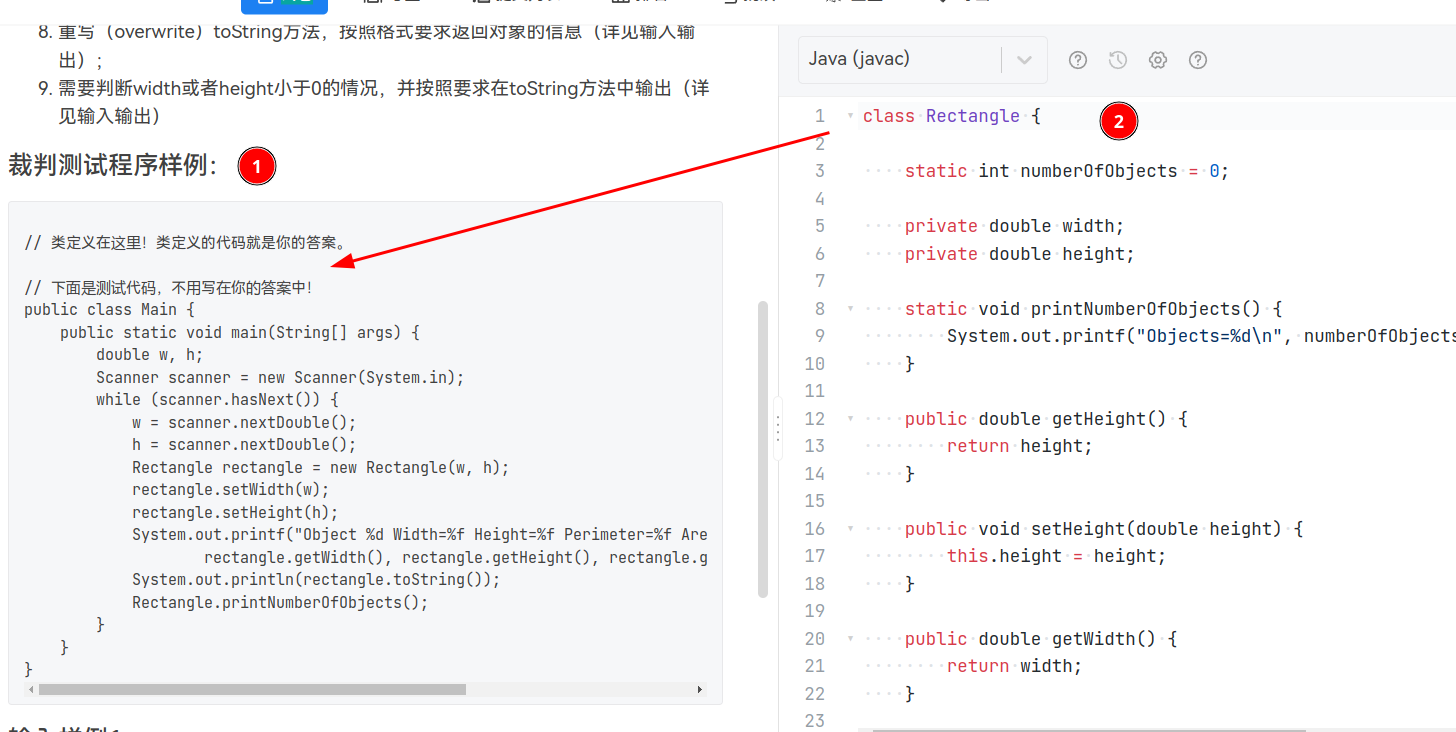Viewport: 1456px width, 732px height.
Task: Select the highlighted blue tab at the top
Action: pyautogui.click(x=284, y=4)
